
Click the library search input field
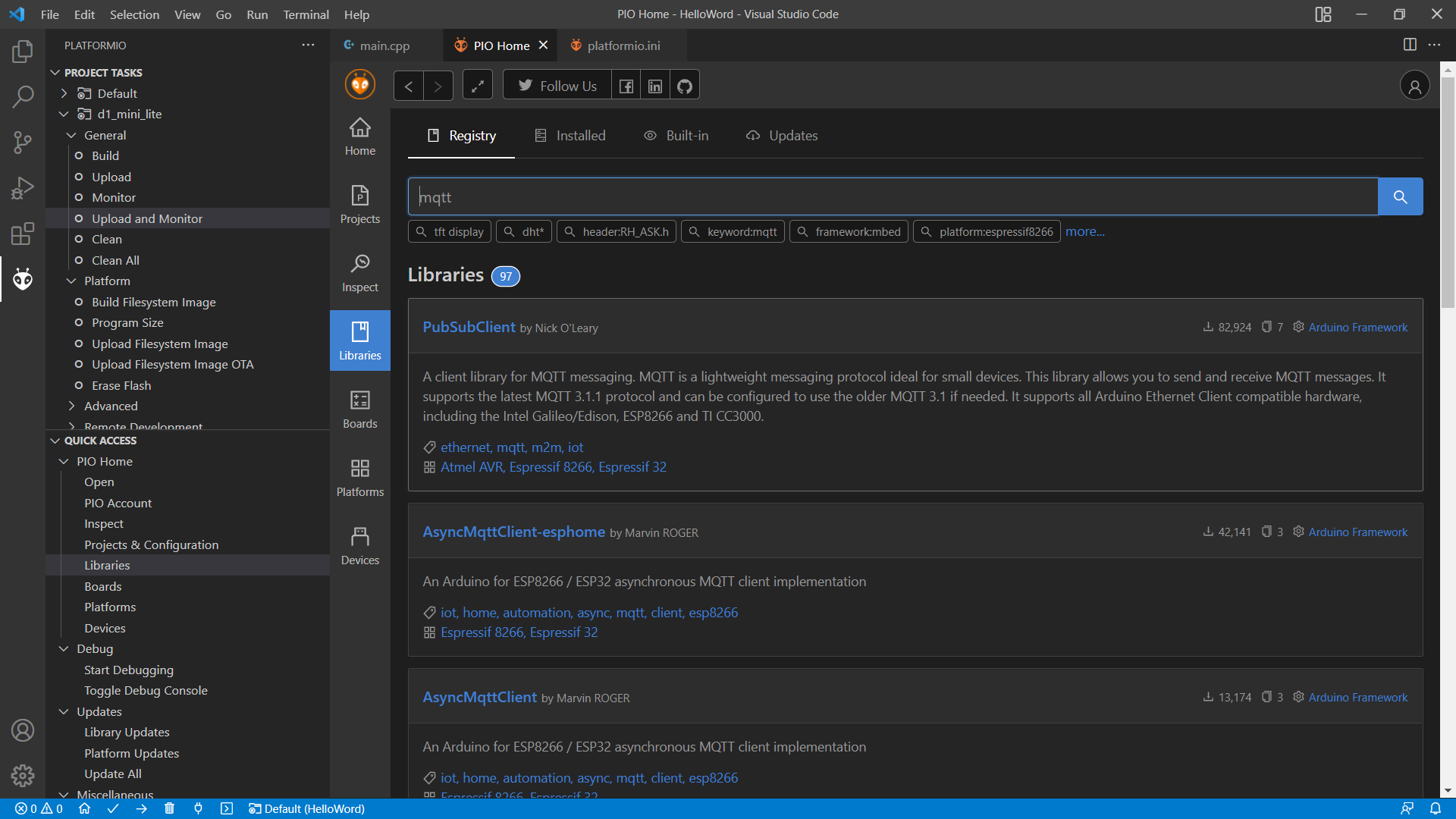(893, 197)
